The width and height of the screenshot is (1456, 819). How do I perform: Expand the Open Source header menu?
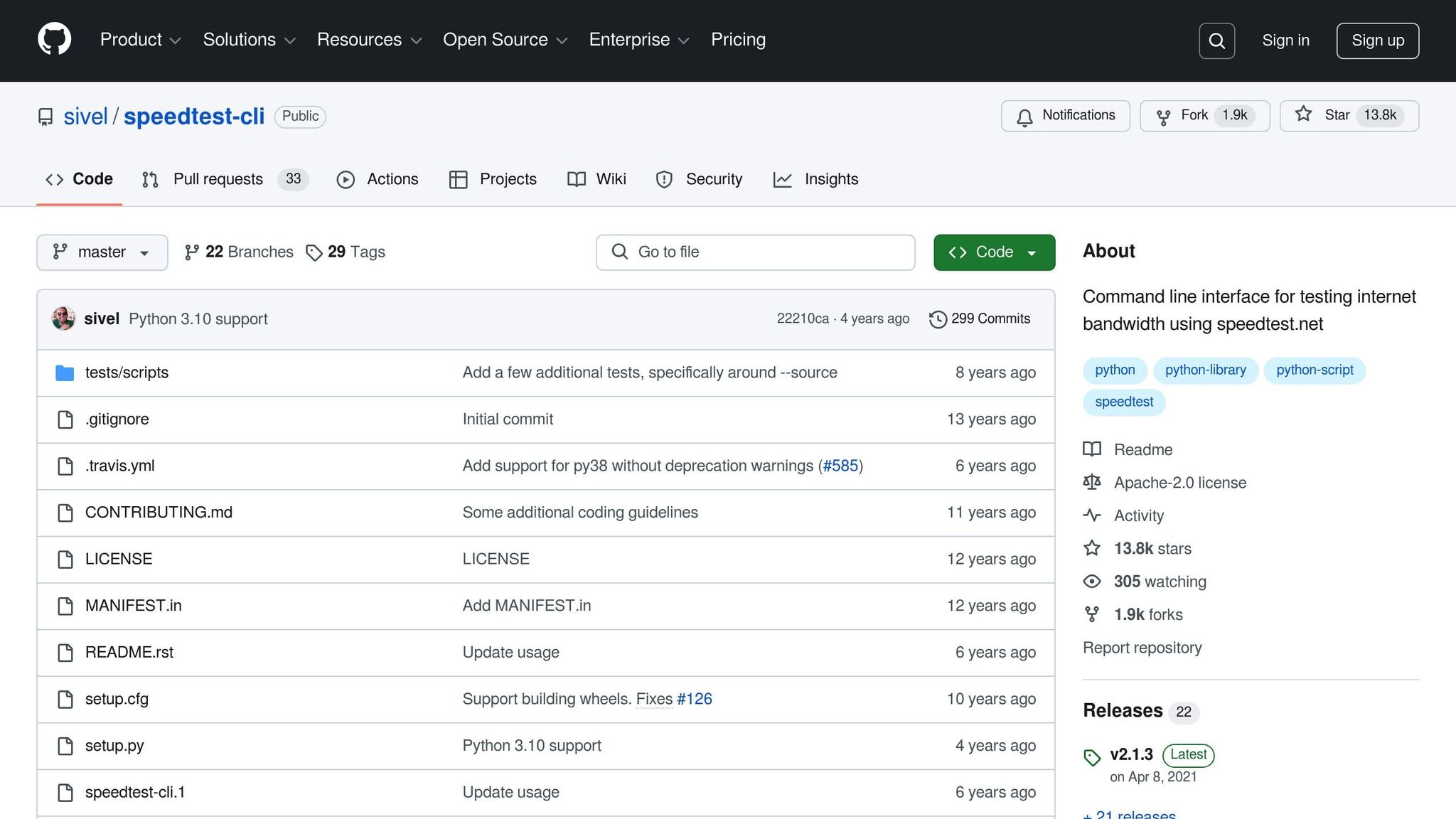click(505, 40)
